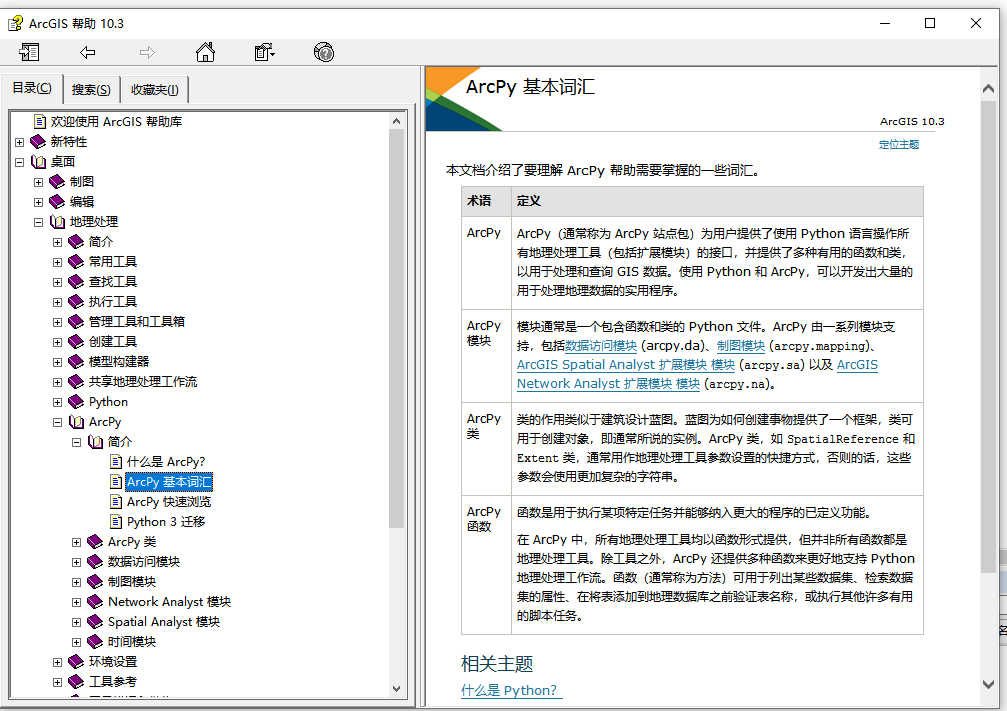The width and height of the screenshot is (1007, 711).
Task: Open the Home page icon
Action: 206,52
